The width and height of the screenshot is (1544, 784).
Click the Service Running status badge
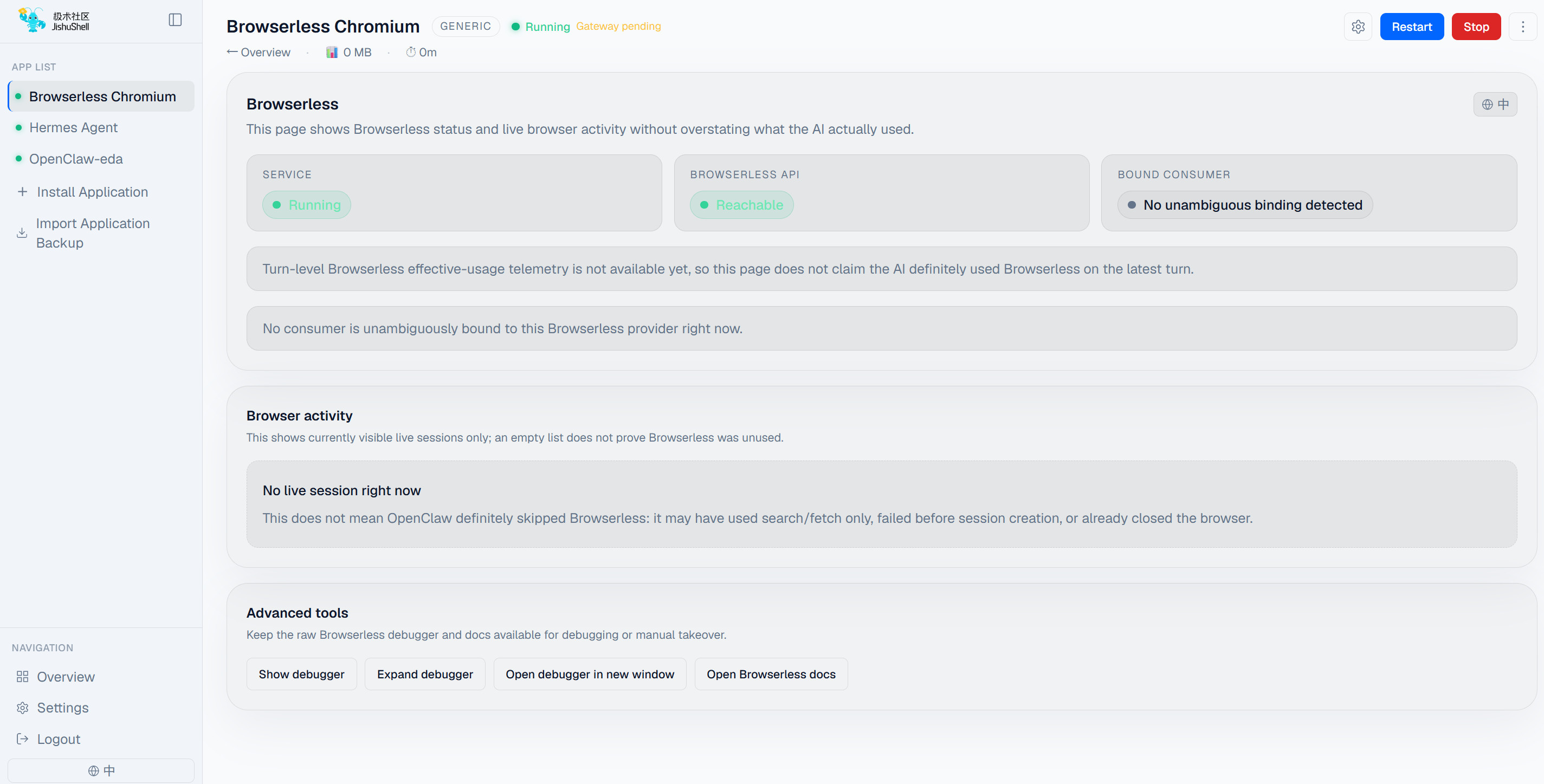pyautogui.click(x=306, y=205)
